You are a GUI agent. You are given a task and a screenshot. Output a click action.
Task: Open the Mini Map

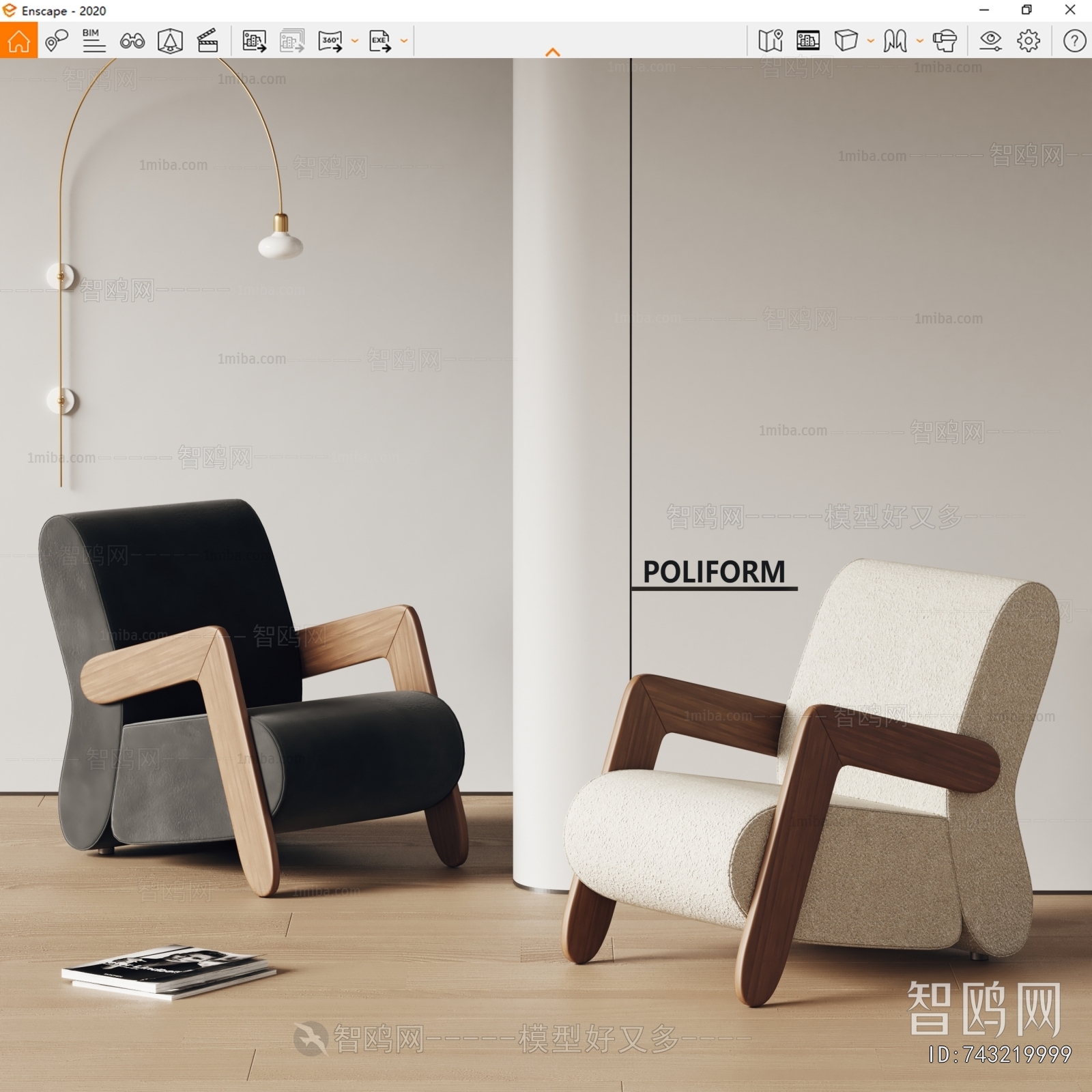click(770, 41)
